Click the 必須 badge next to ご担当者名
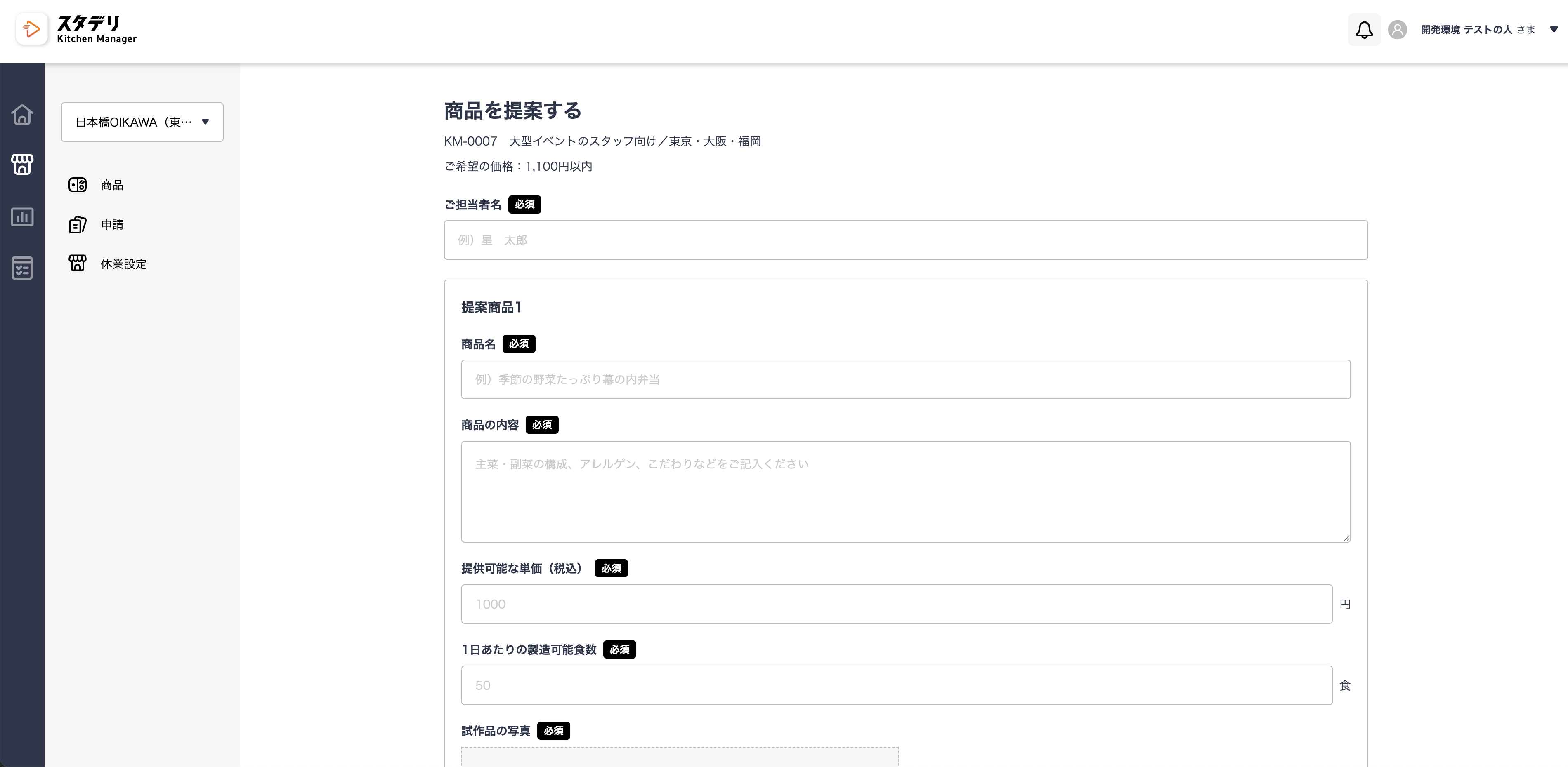Viewport: 1568px width, 767px height. 524,205
